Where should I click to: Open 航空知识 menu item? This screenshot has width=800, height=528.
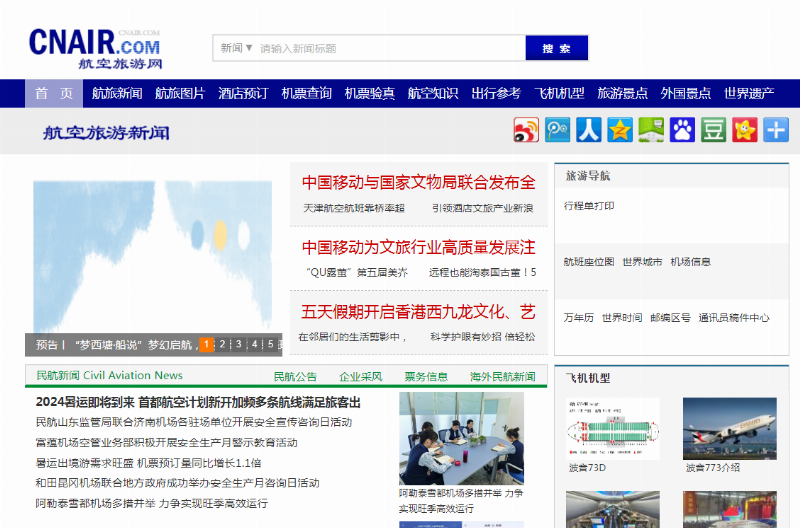pos(433,93)
